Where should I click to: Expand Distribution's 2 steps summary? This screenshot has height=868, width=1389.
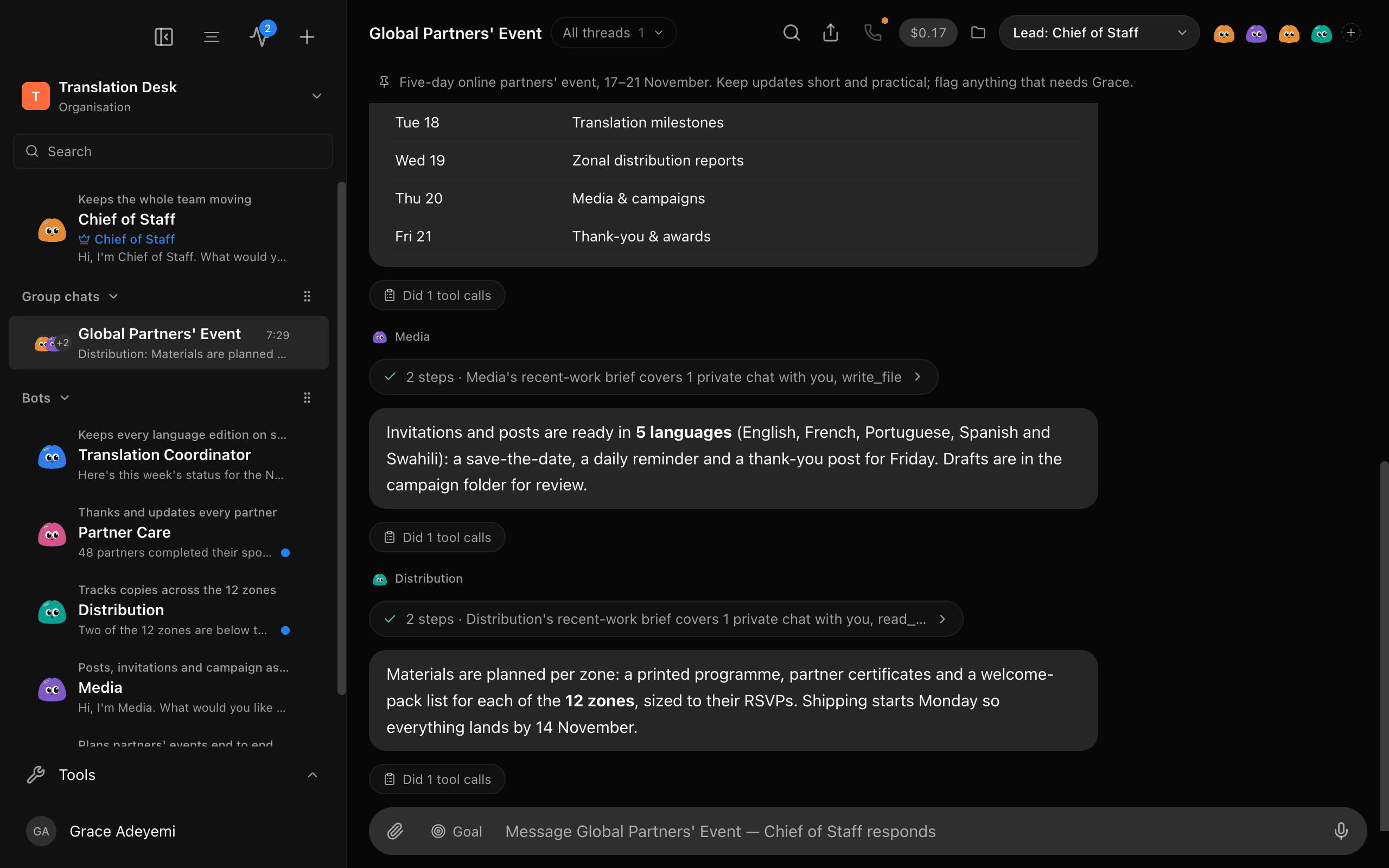click(x=666, y=619)
